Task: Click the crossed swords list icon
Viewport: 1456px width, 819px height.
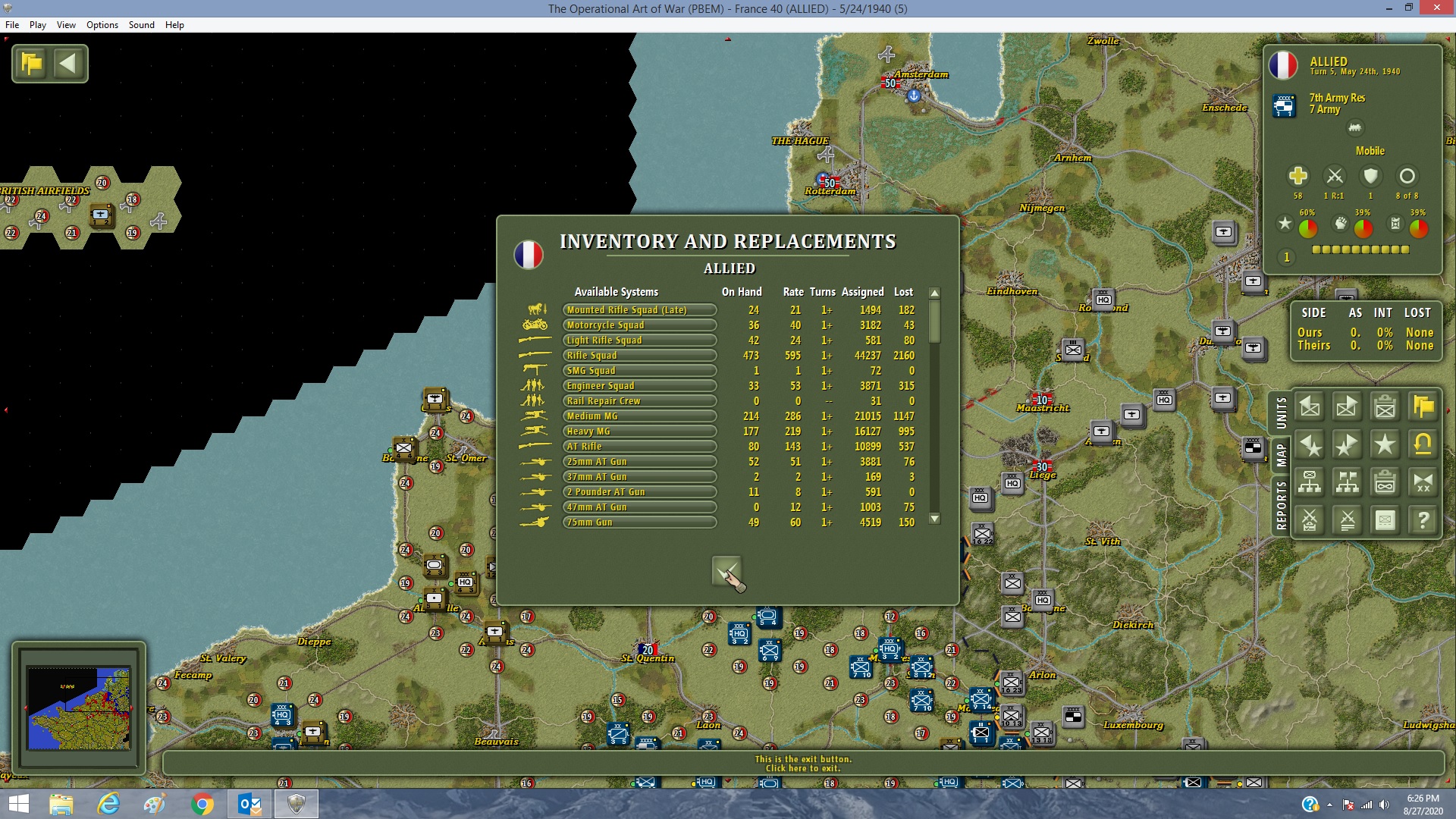Action: click(1347, 520)
